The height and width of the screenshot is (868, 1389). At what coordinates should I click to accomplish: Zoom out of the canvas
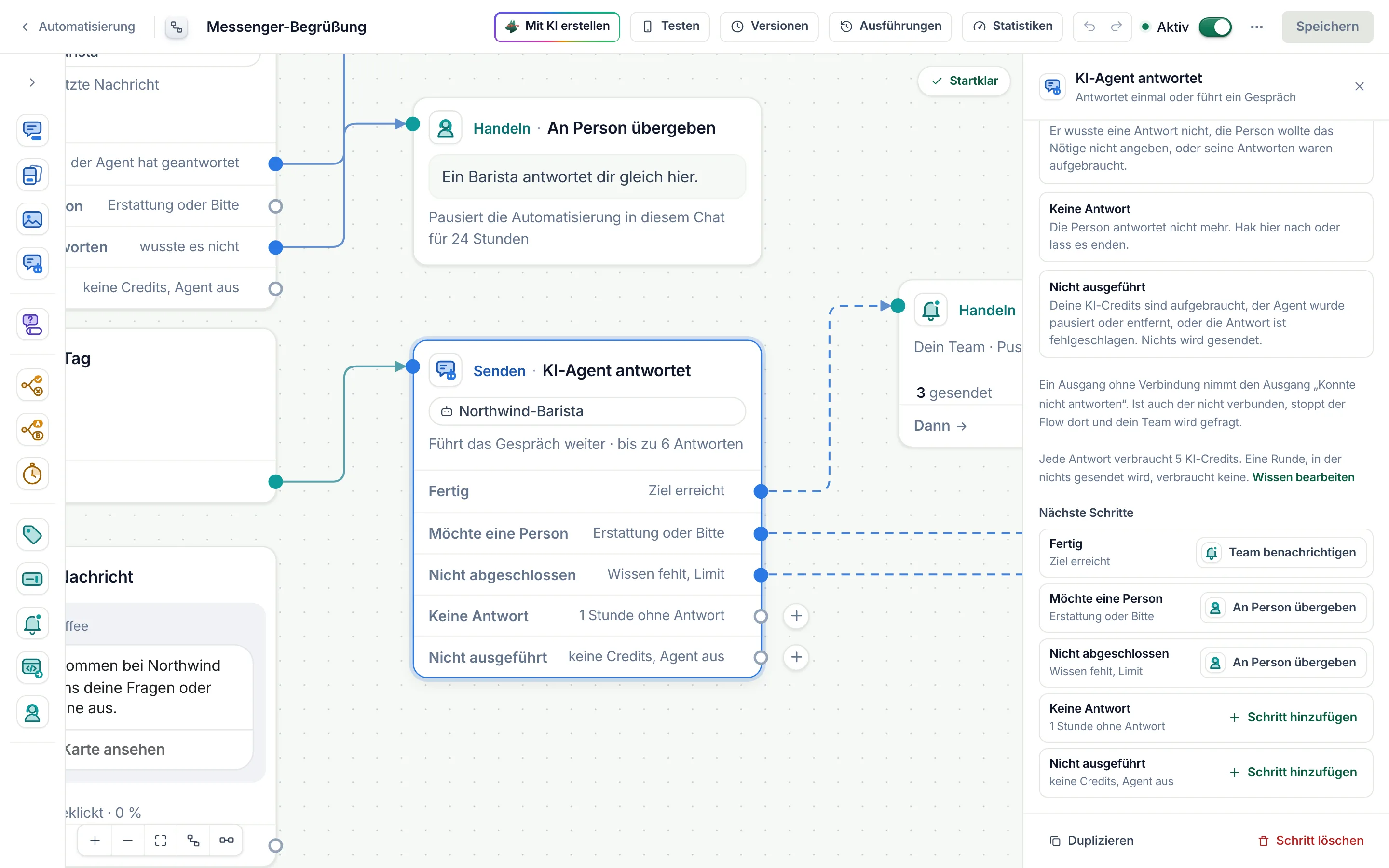(128, 841)
